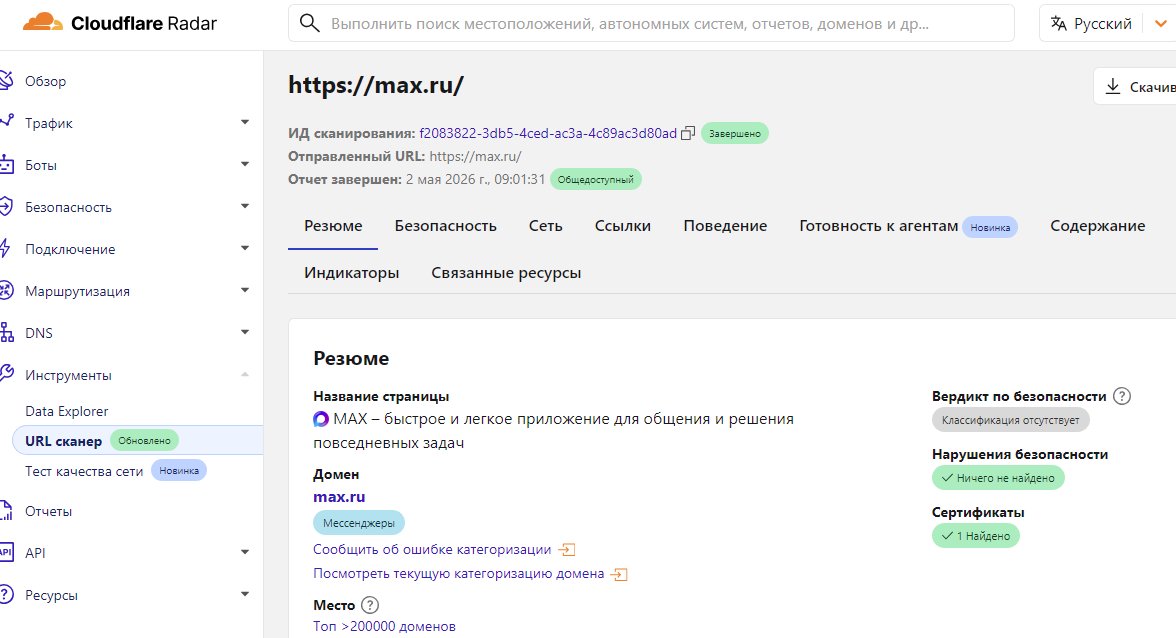Click the Ничего не найдено badge
The width and height of the screenshot is (1176, 638).
point(998,478)
